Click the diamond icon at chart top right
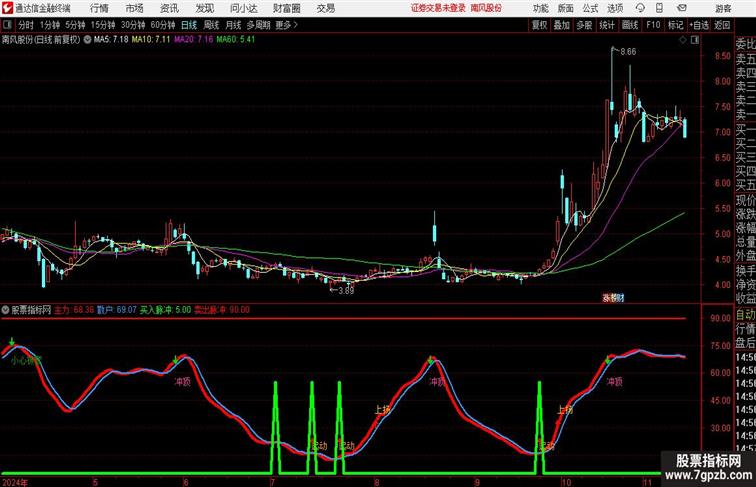The image size is (756, 487). point(683,40)
